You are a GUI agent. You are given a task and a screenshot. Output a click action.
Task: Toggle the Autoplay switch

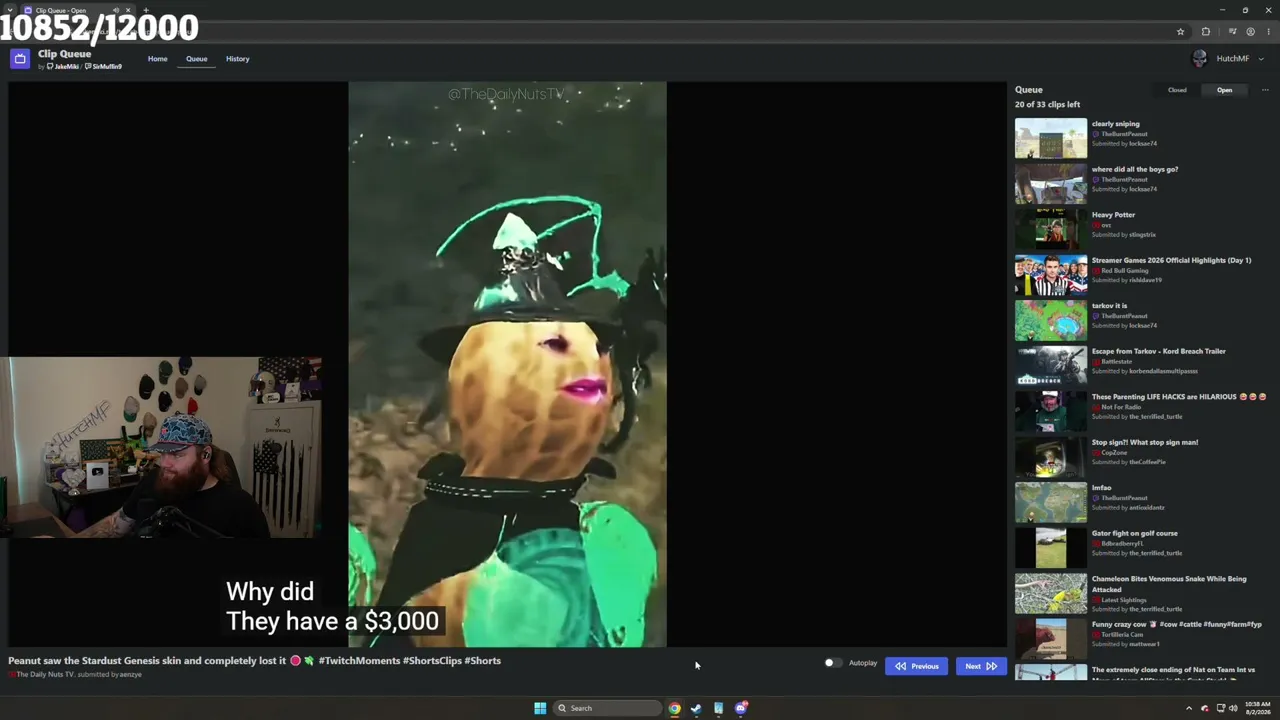pyautogui.click(x=832, y=663)
